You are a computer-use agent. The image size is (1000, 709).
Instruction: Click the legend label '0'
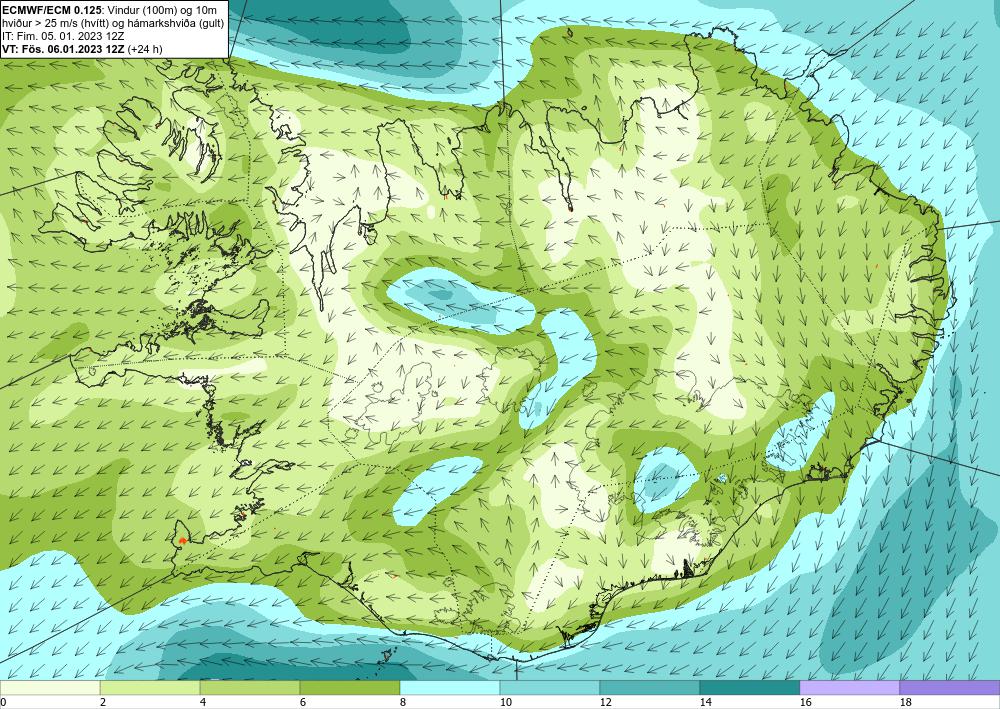[3, 703]
